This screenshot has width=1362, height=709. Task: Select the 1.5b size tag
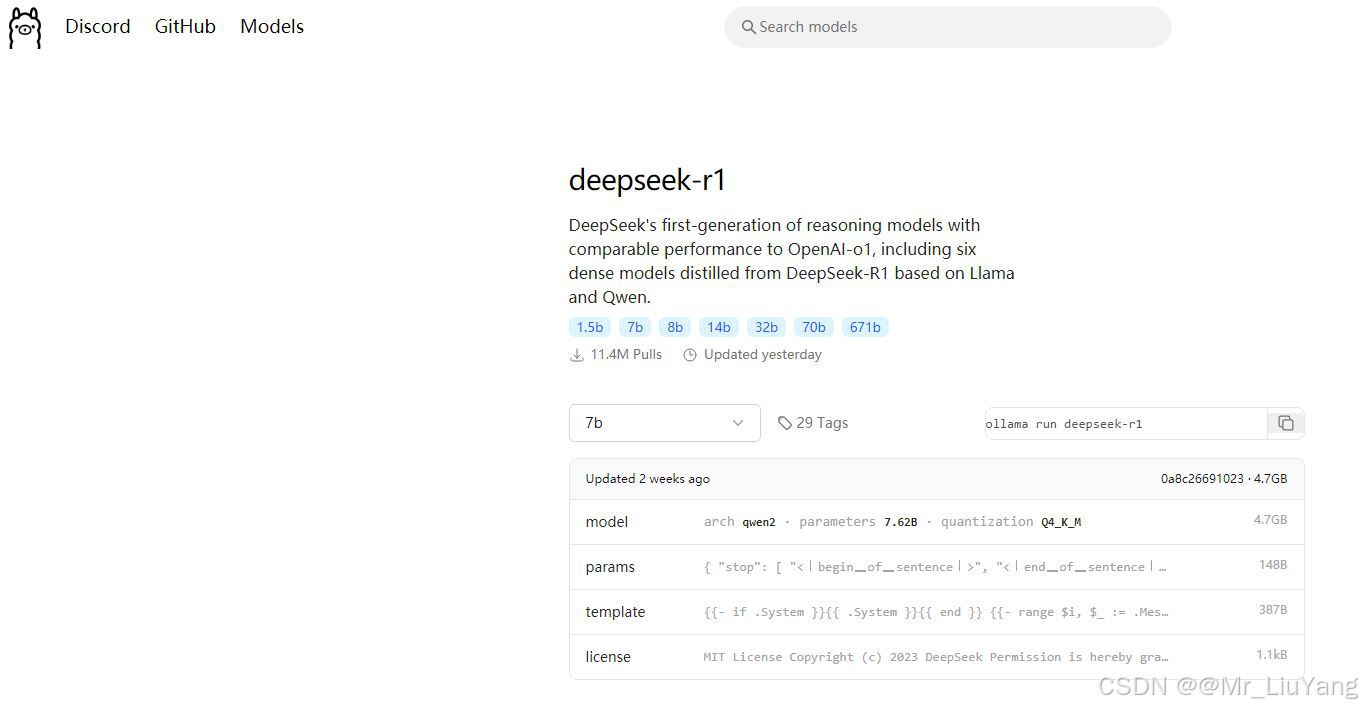590,327
